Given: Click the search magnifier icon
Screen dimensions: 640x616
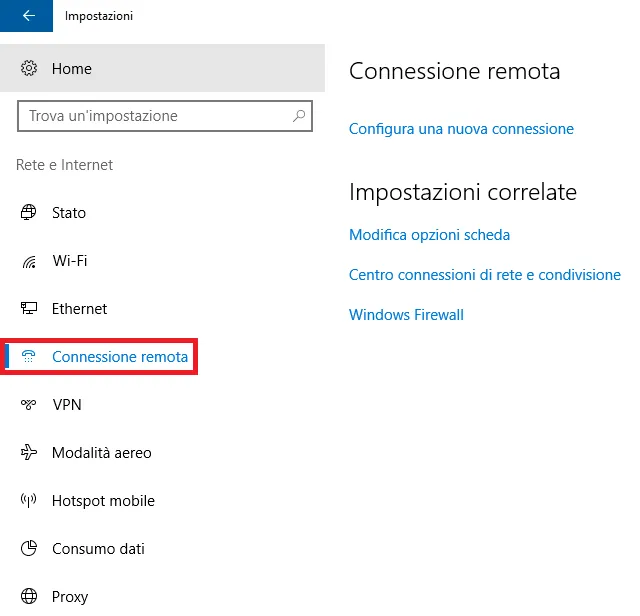Looking at the screenshot, I should tap(299, 116).
